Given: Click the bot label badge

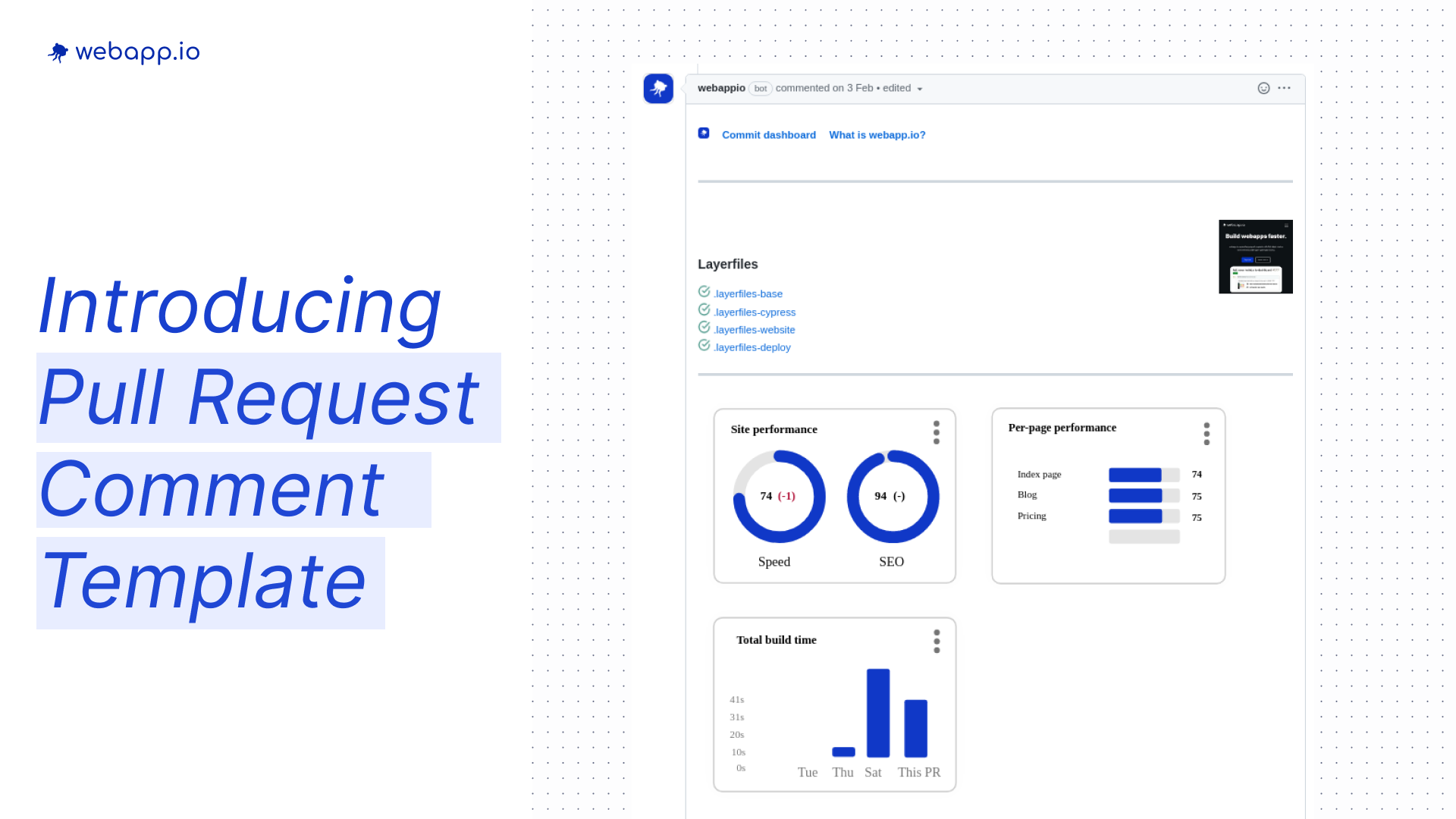Looking at the screenshot, I should click(x=761, y=89).
